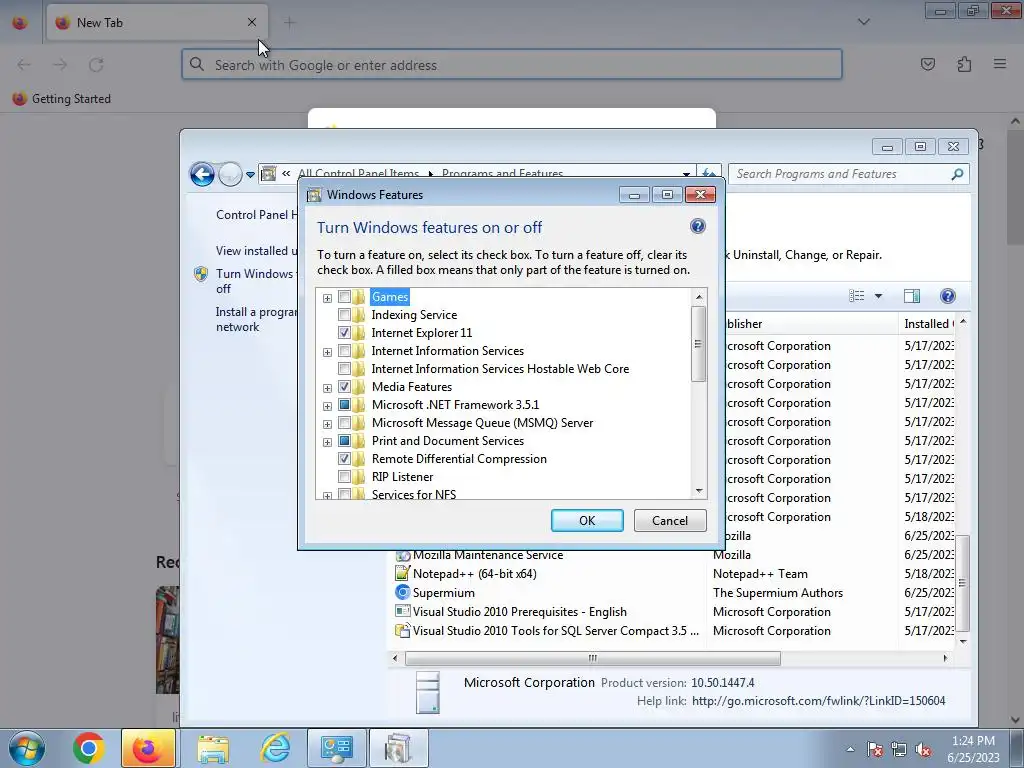Click Firefox icon in the taskbar

coord(148,748)
